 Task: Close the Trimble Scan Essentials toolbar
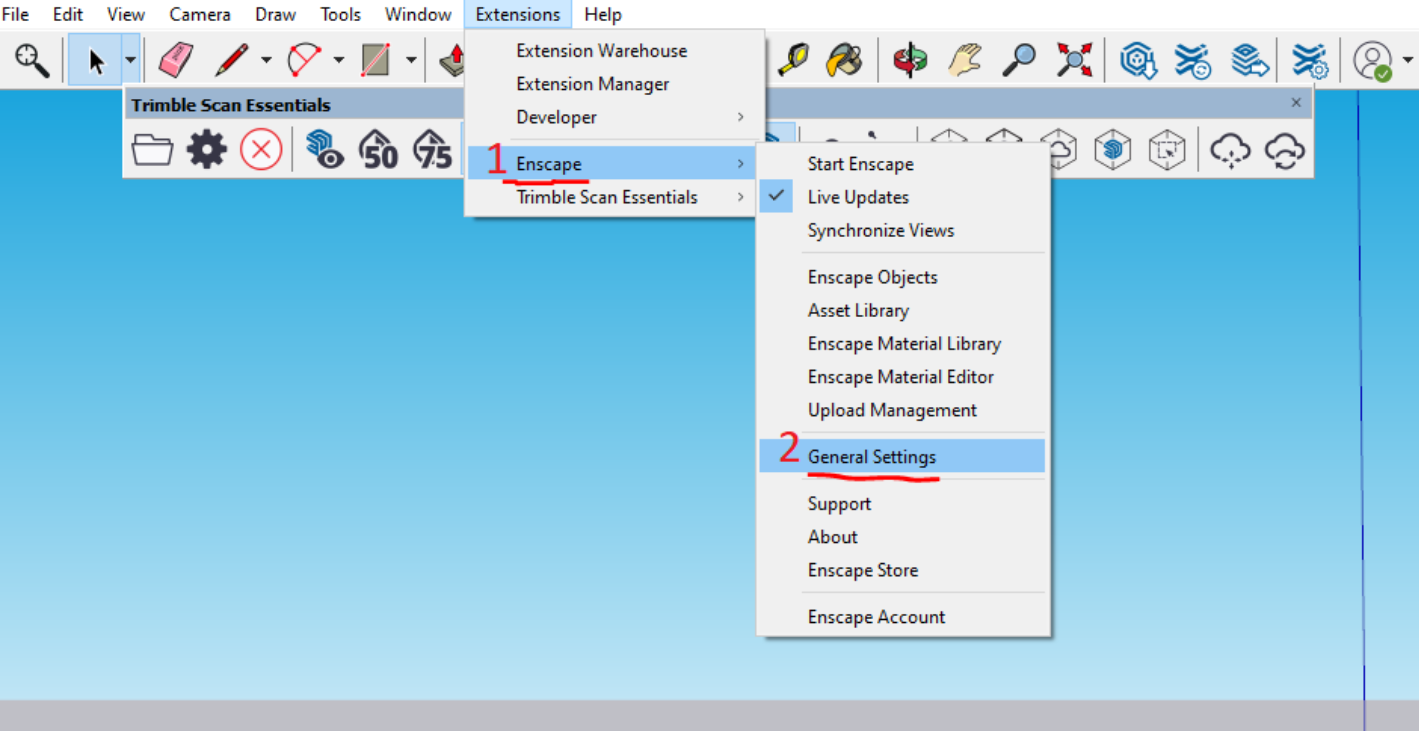[1296, 103]
